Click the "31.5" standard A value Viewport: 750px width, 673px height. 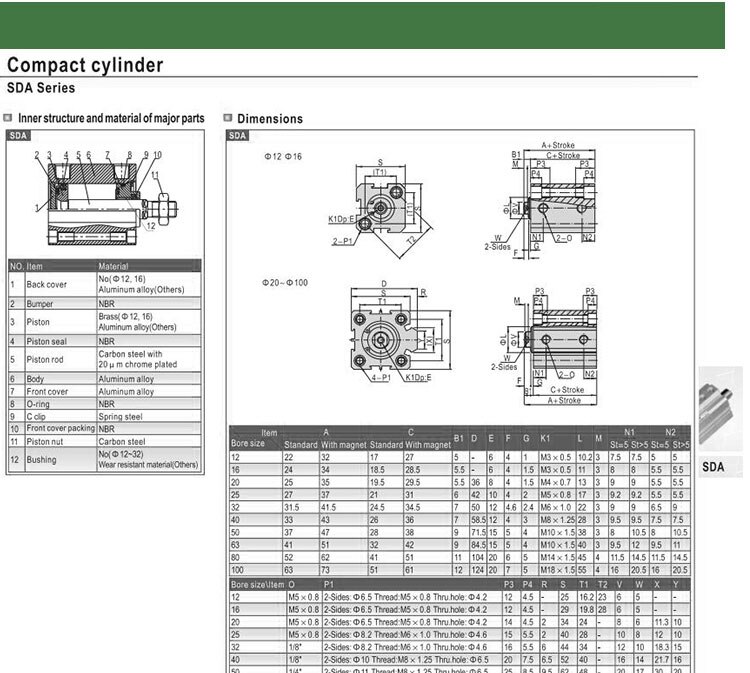point(291,507)
